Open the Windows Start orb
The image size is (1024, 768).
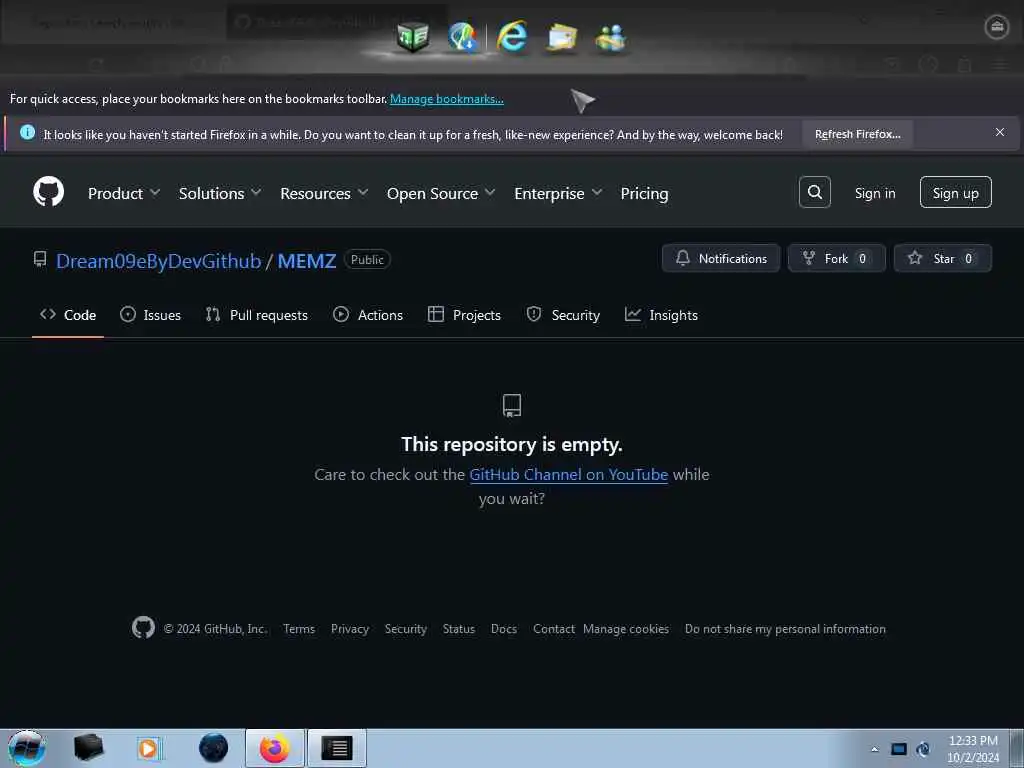(x=27, y=748)
